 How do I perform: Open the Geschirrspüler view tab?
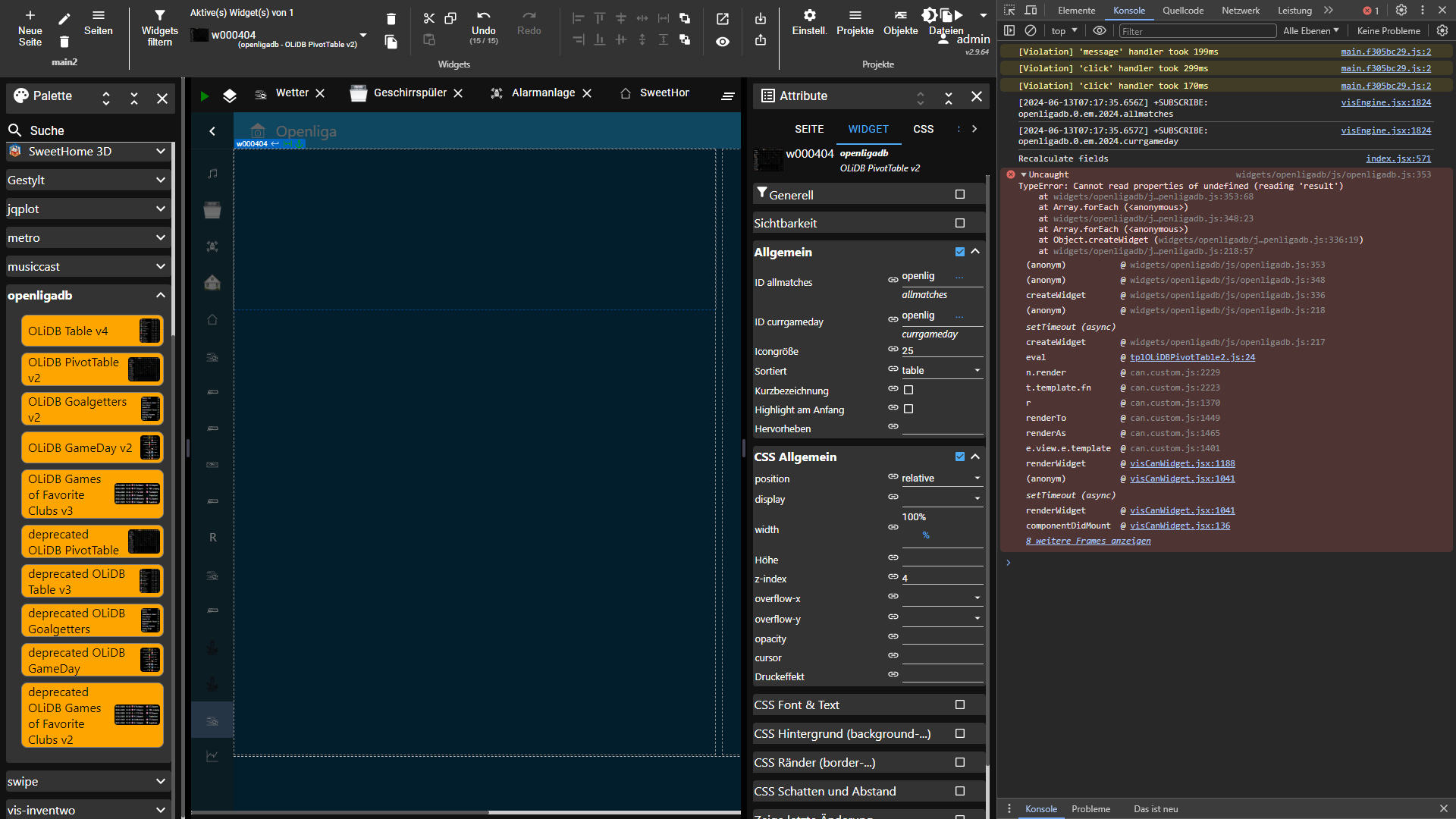(409, 93)
